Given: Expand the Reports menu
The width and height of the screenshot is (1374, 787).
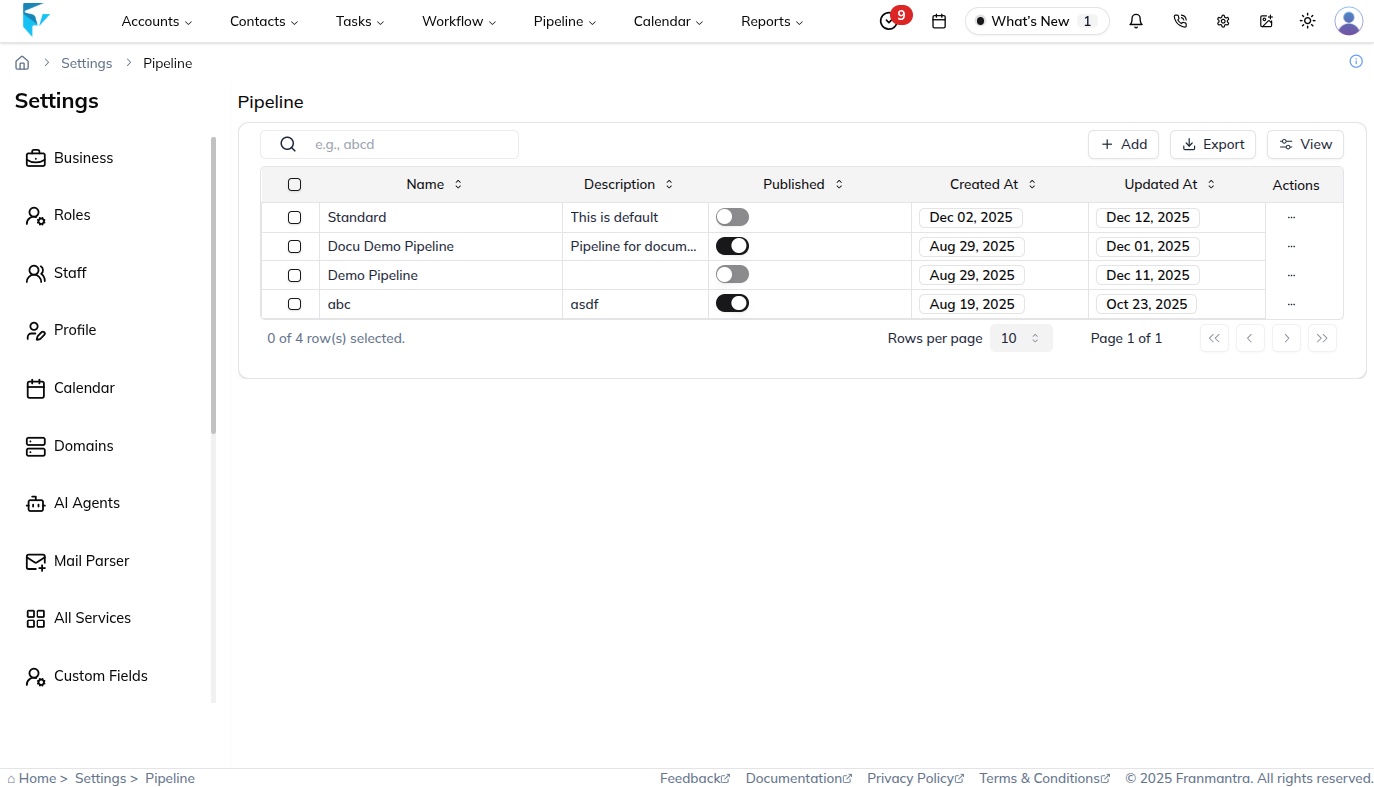Looking at the screenshot, I should (x=772, y=21).
